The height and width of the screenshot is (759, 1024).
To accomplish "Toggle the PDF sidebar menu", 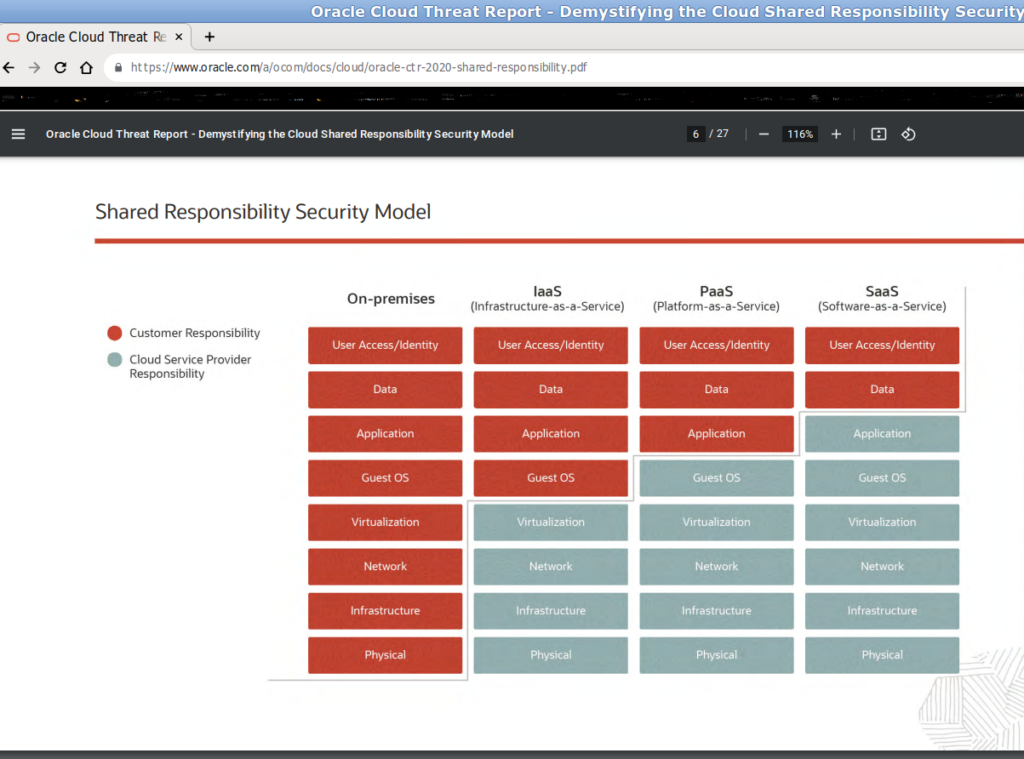I will [x=18, y=134].
